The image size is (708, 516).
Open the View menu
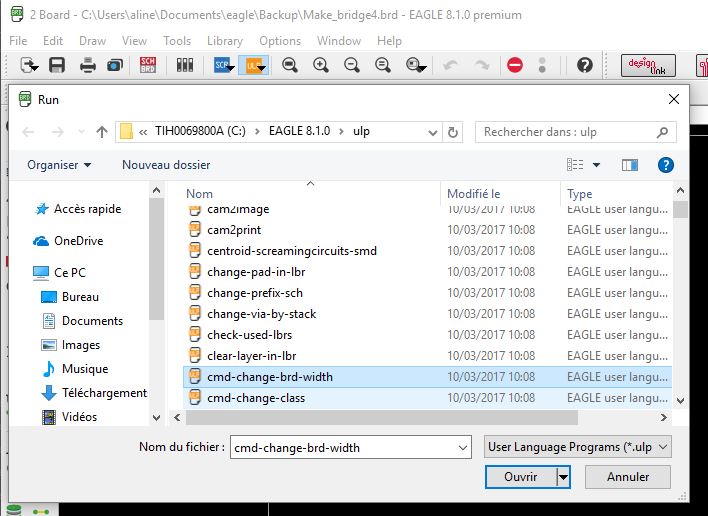pos(134,41)
